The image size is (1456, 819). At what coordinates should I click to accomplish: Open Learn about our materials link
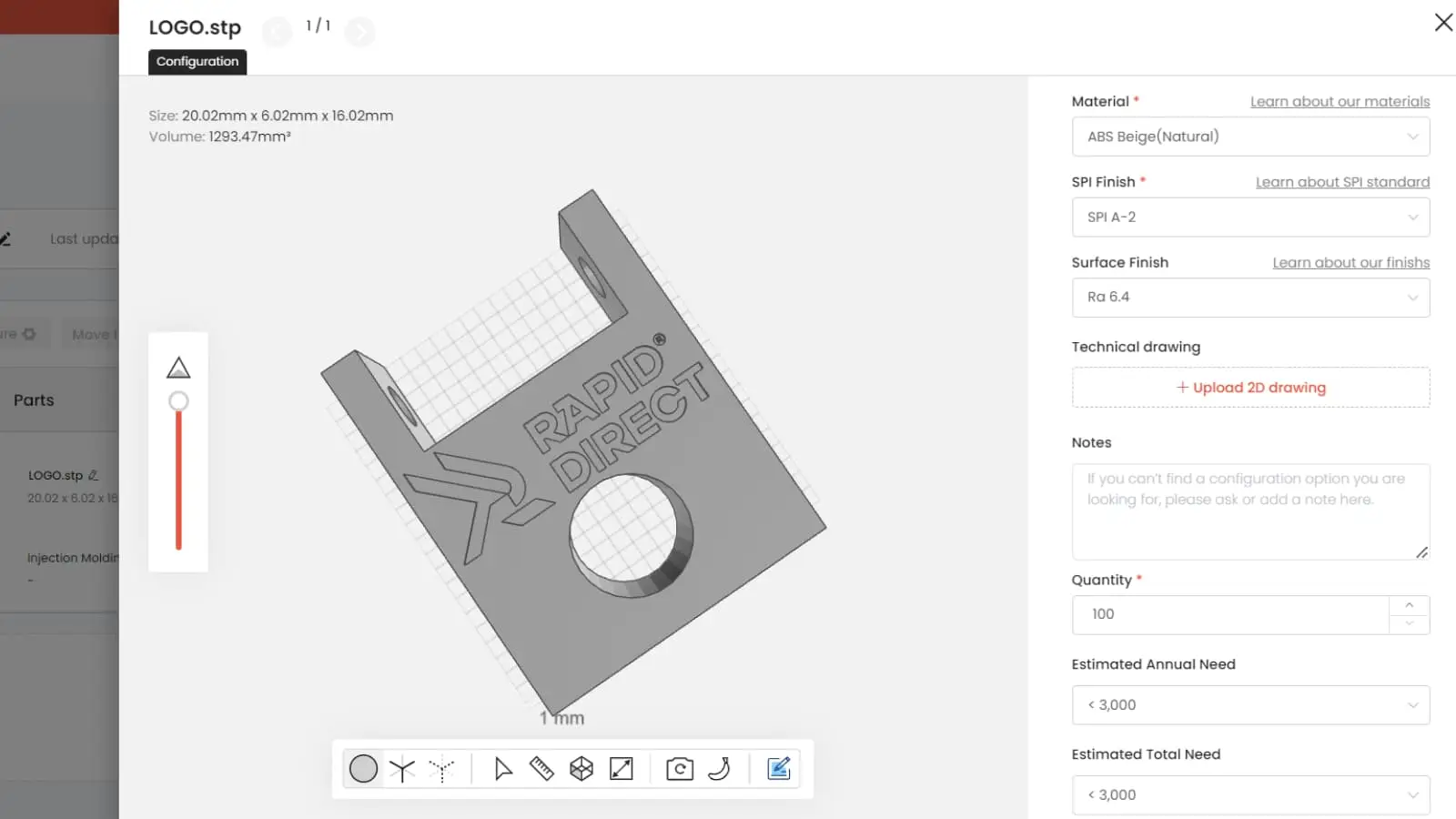tap(1340, 102)
